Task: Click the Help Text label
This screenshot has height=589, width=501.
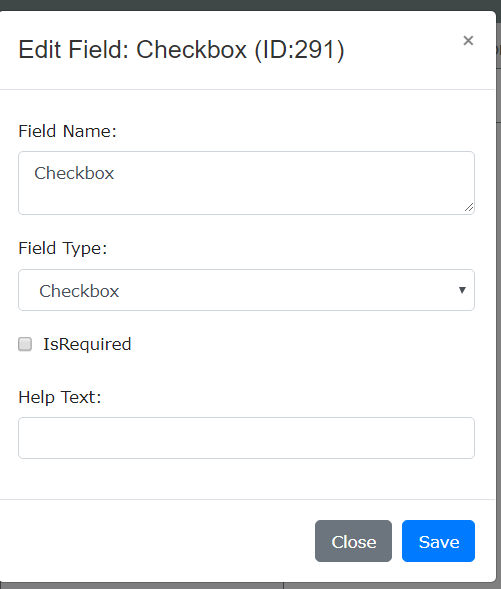Action: click(60, 397)
